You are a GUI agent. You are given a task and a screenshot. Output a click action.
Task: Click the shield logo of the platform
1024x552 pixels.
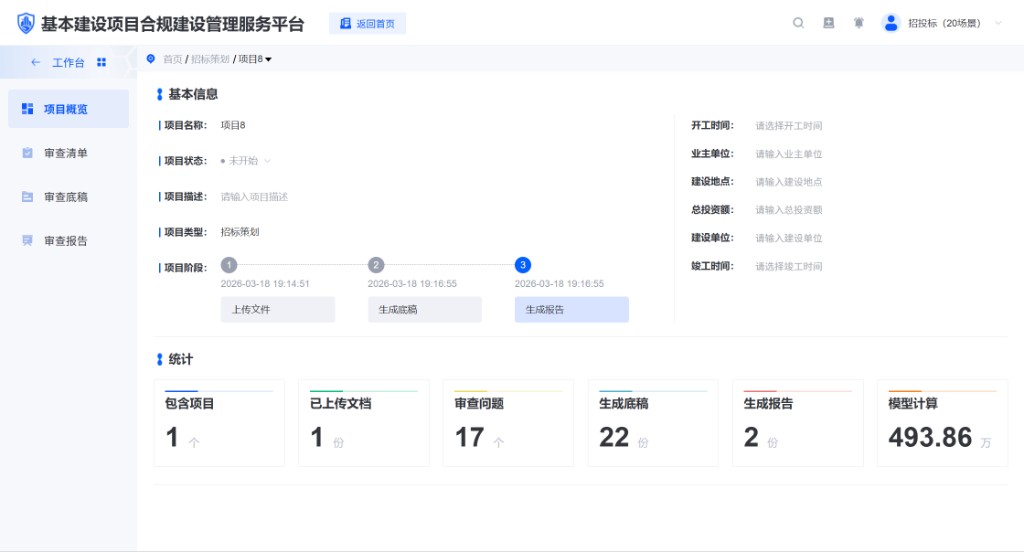pos(25,24)
